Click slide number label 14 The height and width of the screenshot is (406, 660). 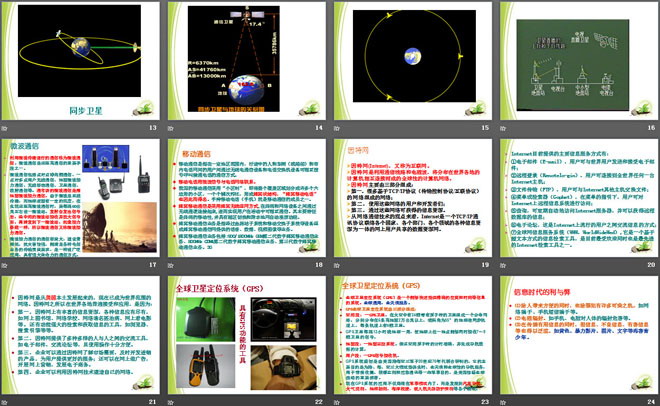point(319,127)
